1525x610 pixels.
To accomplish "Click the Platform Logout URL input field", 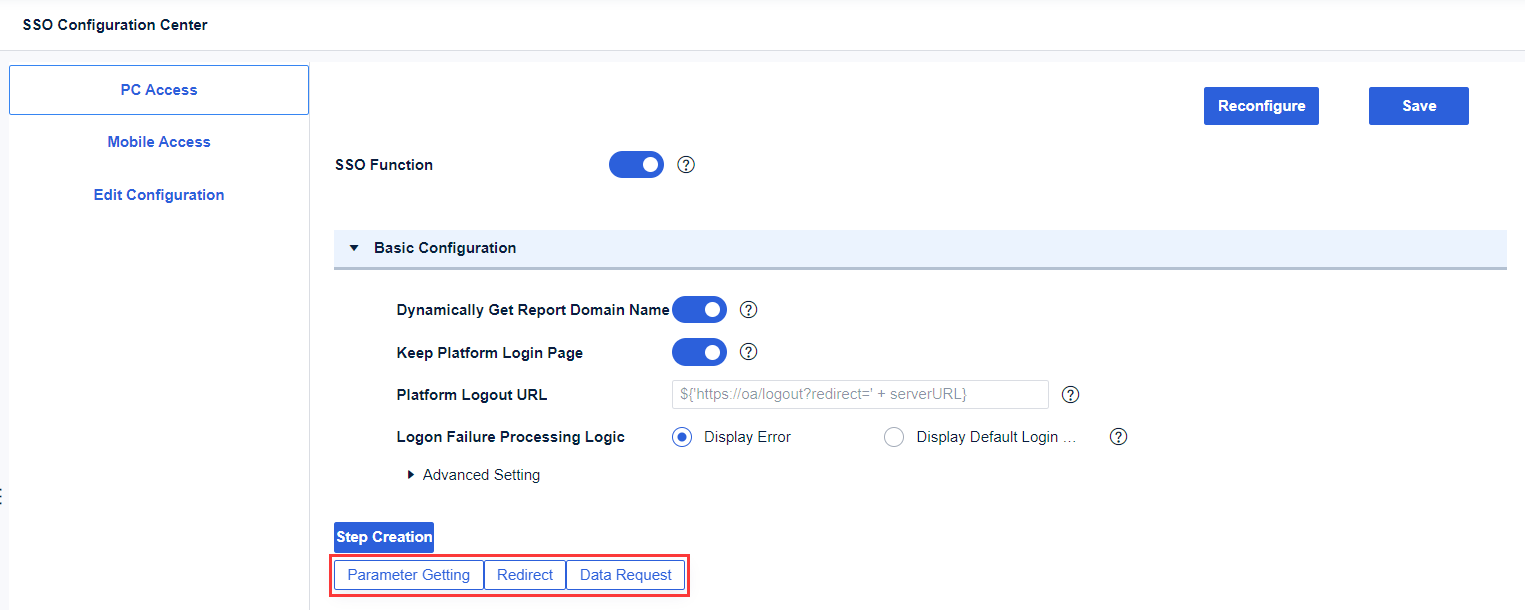I will 860,394.
